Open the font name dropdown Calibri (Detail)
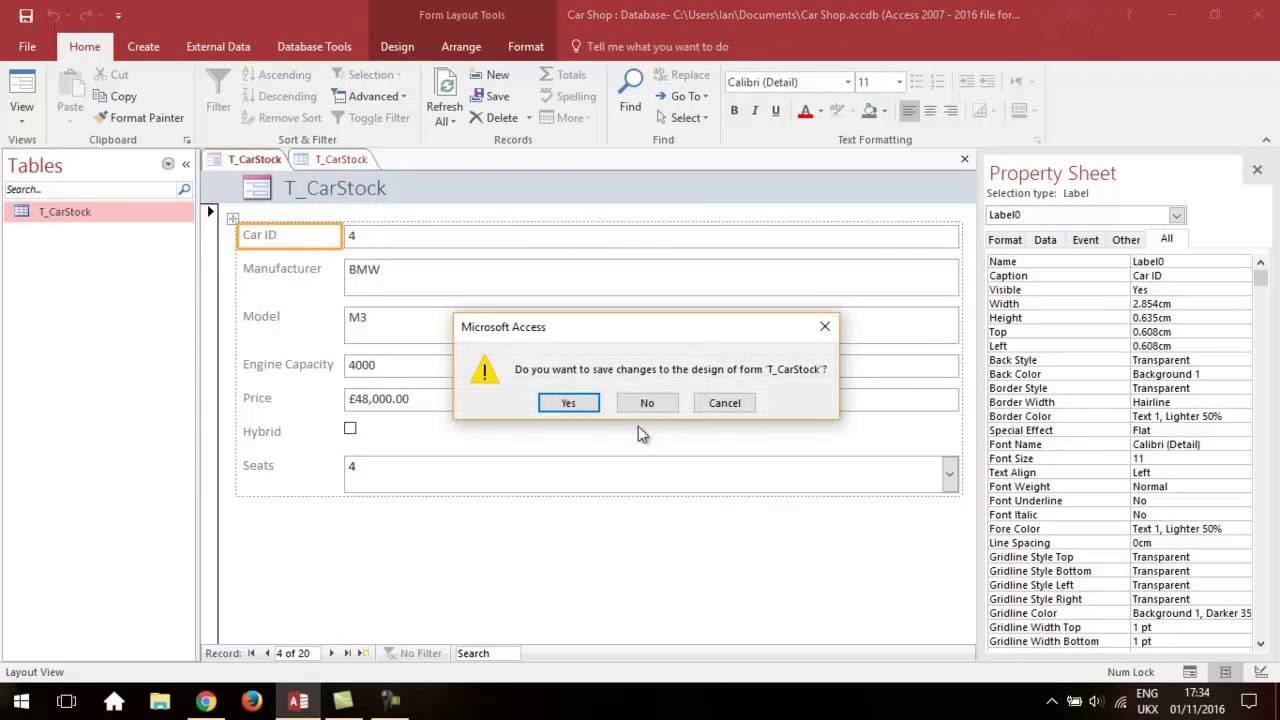Image resolution: width=1280 pixels, height=720 pixels. [x=848, y=82]
